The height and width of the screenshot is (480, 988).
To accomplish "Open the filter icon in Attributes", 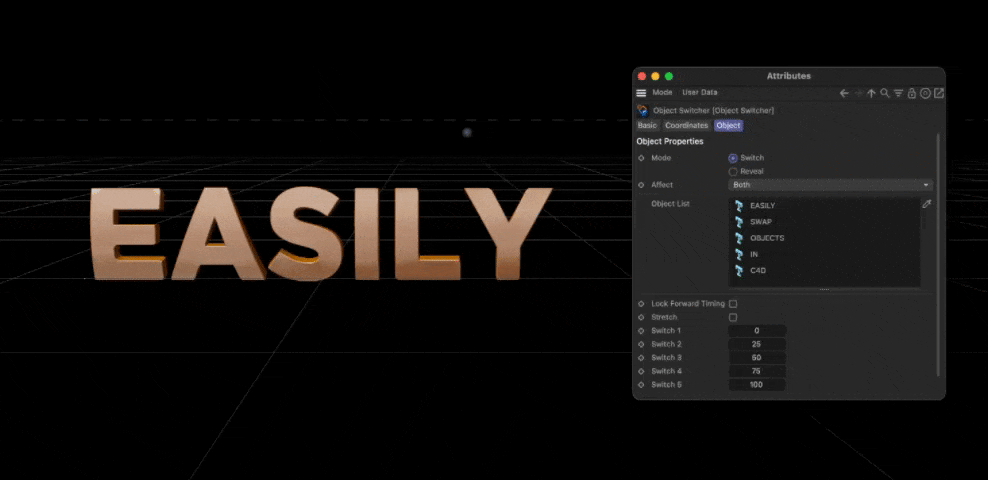I will pos(899,93).
